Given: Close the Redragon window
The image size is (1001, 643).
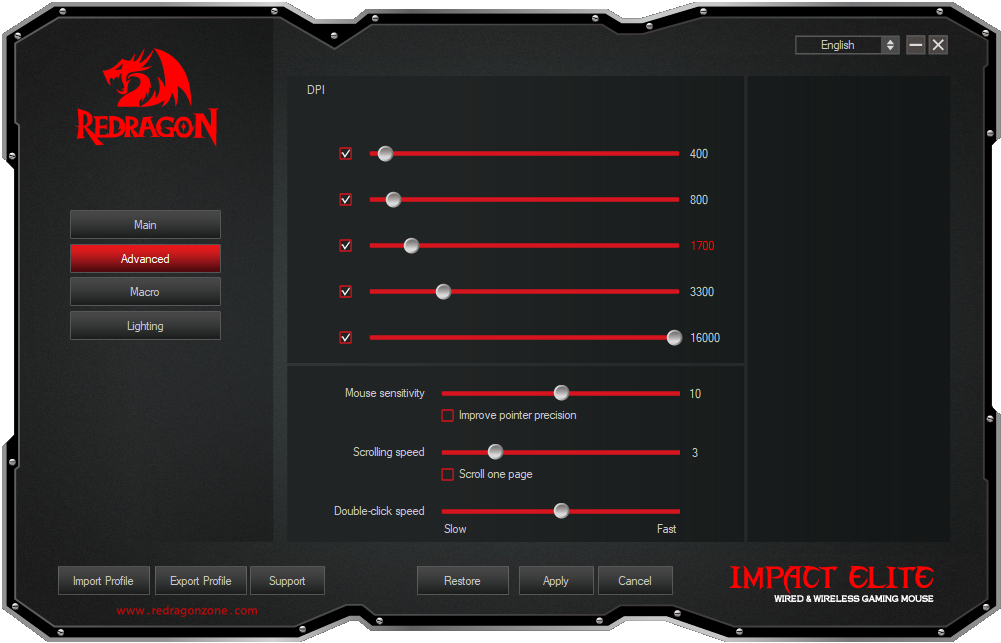Looking at the screenshot, I should (938, 45).
